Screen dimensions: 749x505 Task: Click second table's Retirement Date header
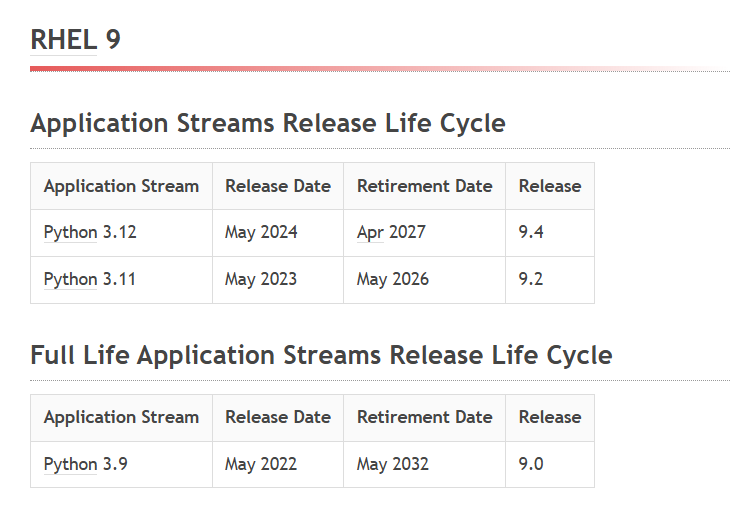(425, 417)
